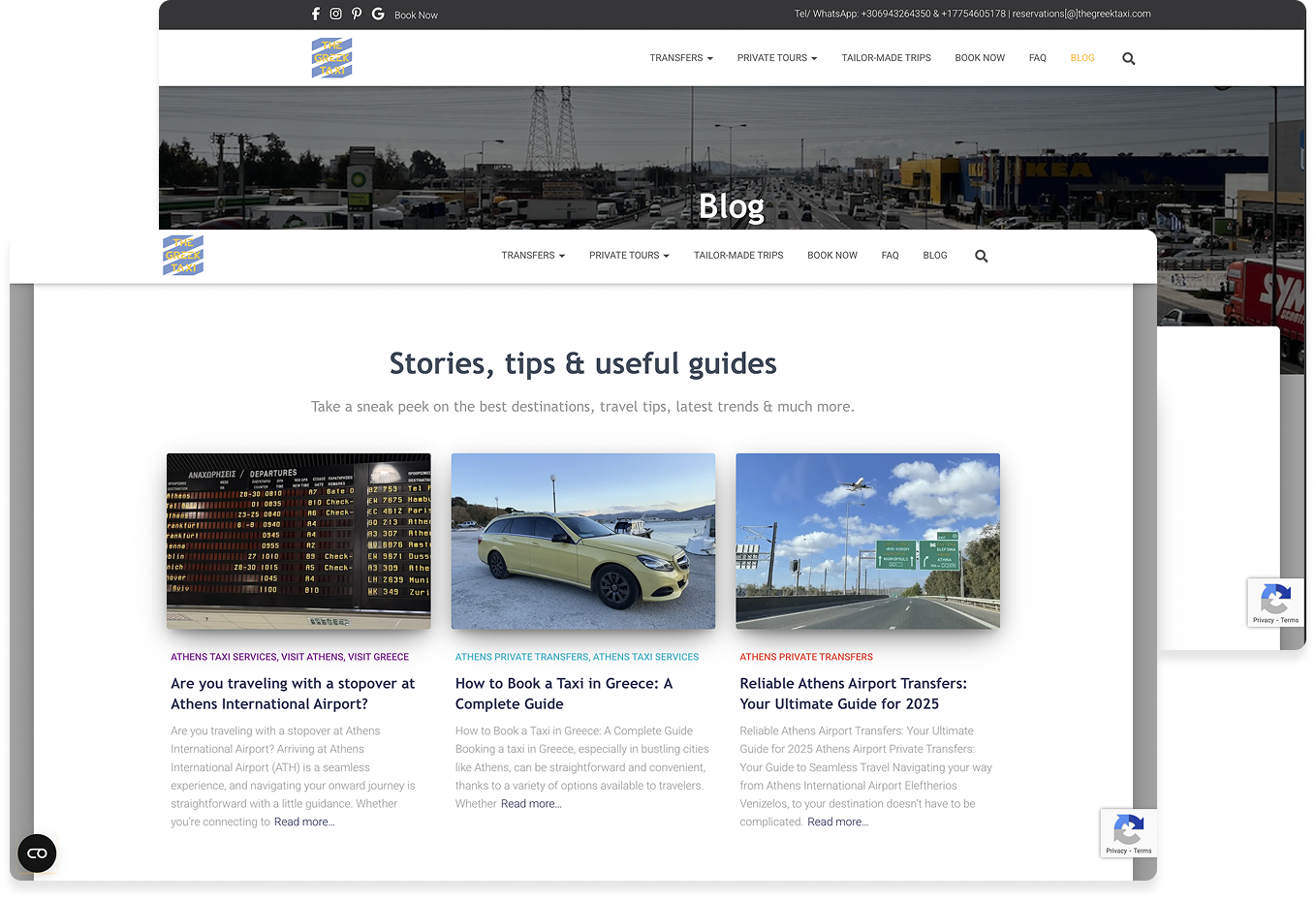Screen dimensions: 1316x900
Task: Open the round accessibility widget at bottom left
Action: coord(37,853)
